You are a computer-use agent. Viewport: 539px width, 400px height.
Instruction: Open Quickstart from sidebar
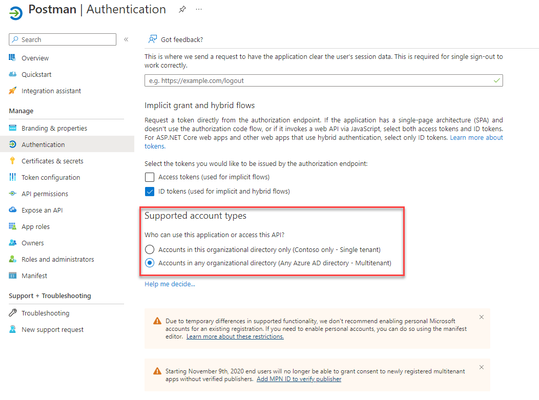[x=36, y=75]
